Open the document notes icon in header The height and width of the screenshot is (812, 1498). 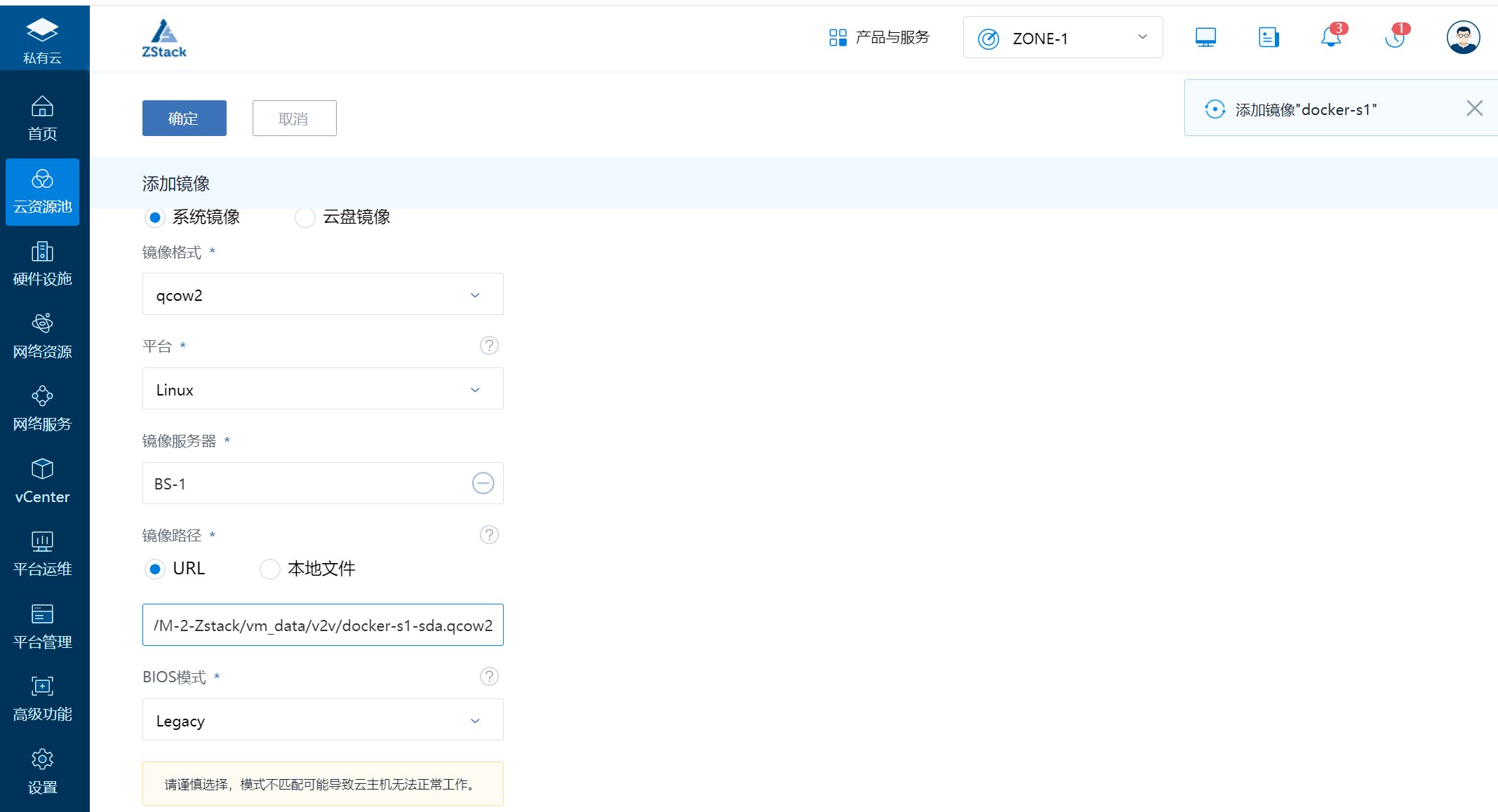1269,37
